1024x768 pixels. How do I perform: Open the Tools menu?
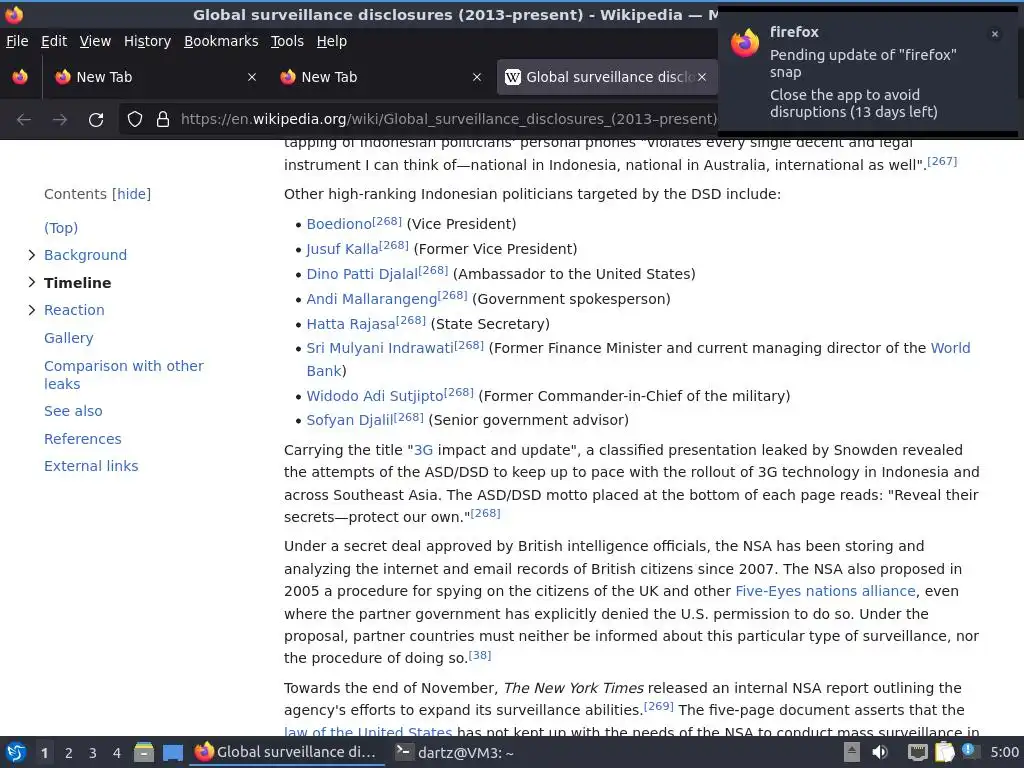287,41
